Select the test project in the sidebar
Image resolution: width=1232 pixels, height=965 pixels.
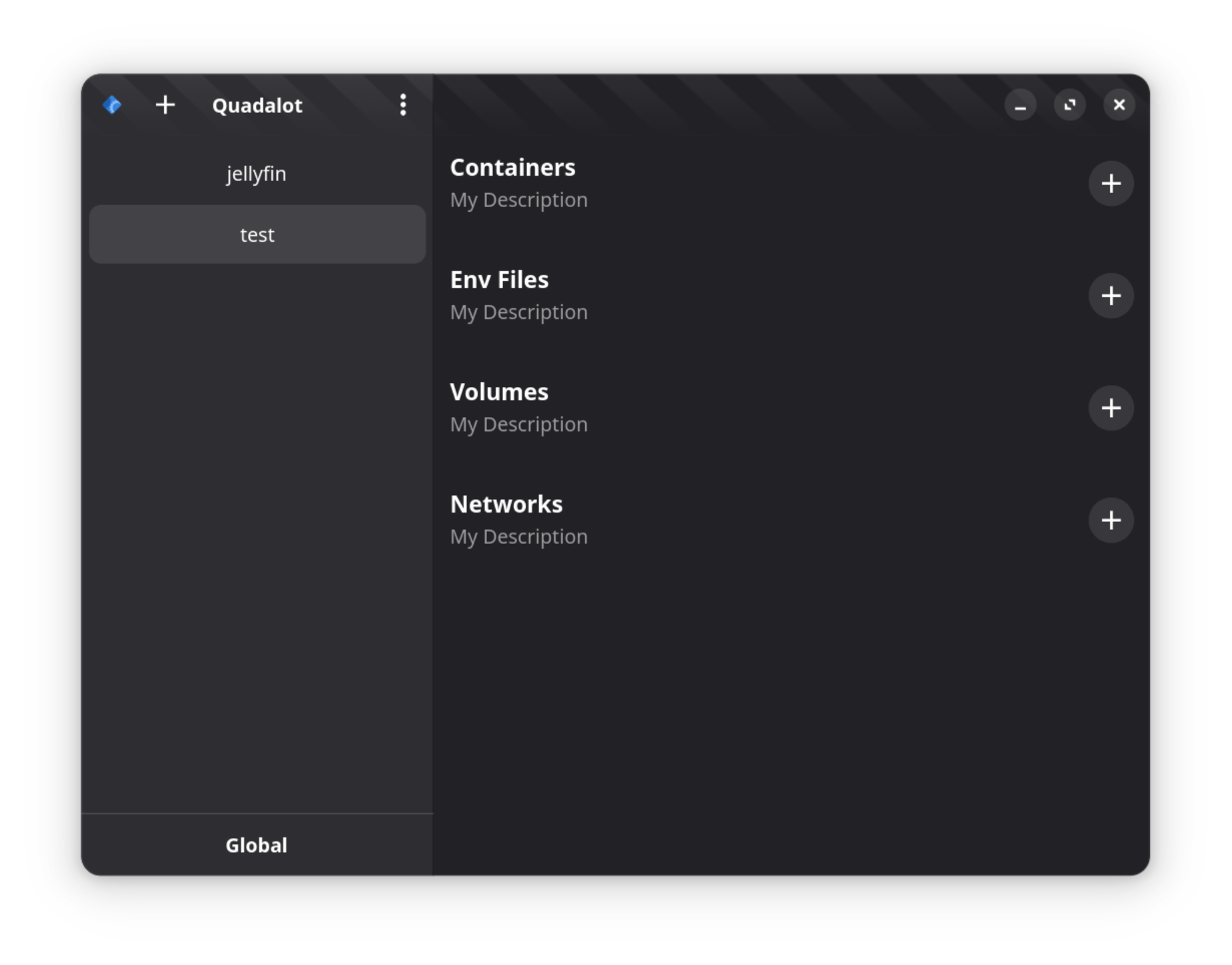pos(257,235)
